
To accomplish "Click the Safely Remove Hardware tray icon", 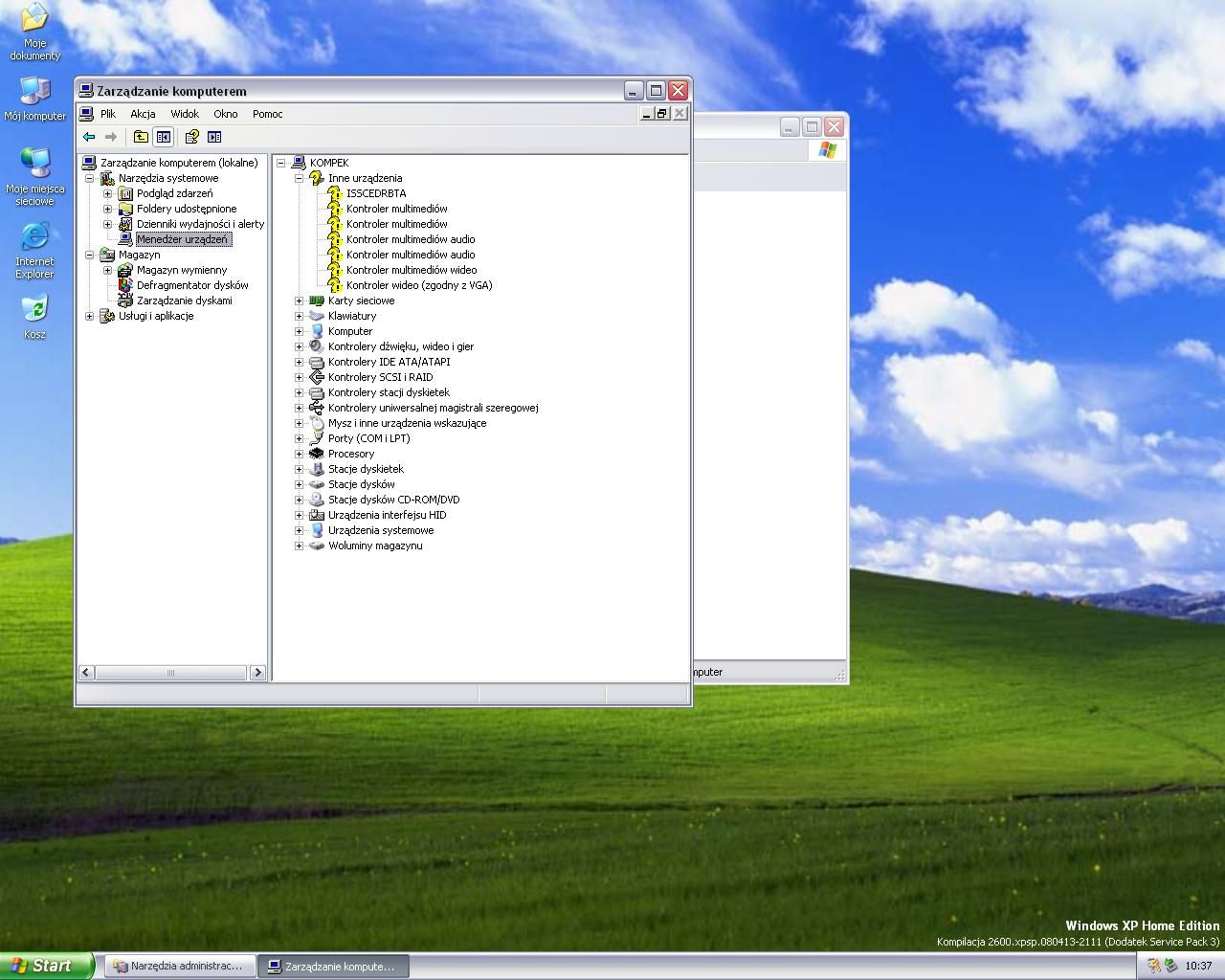I will pos(1169,966).
